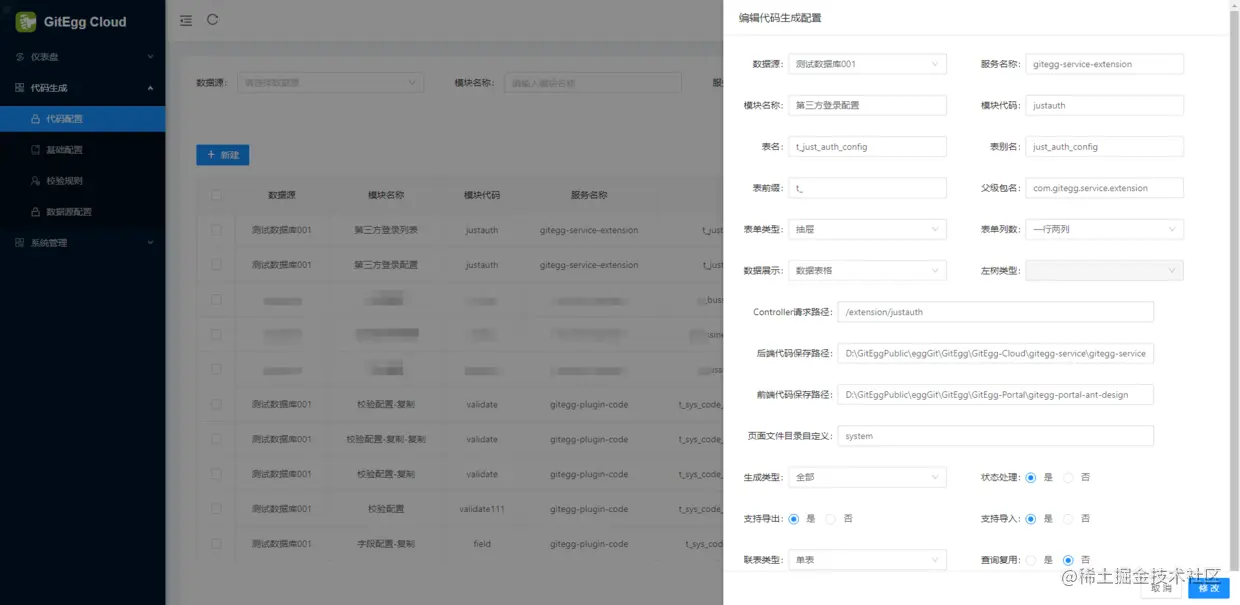Tick the checkbox for the 第三方登录配置 row
Image resolution: width=1240 pixels, height=605 pixels.
216,265
